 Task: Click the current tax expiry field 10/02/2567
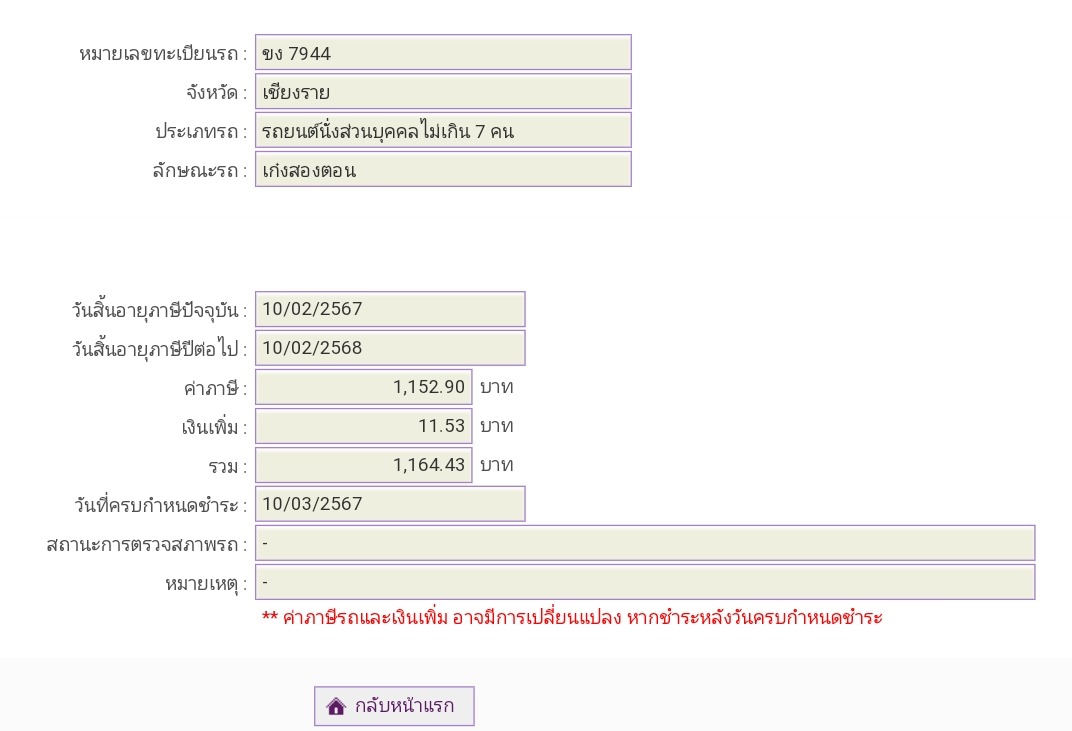click(390, 309)
